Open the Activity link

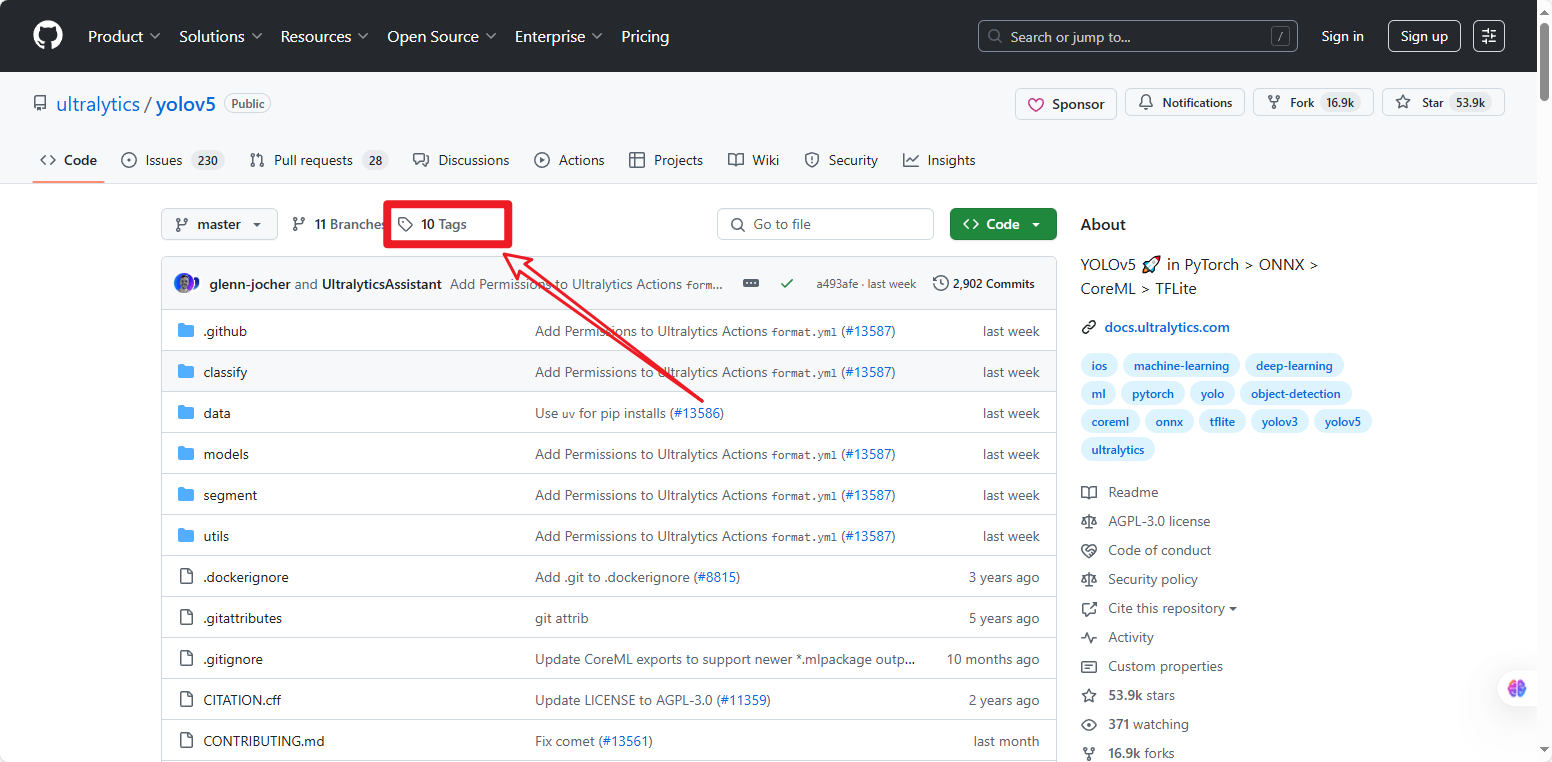coord(1131,637)
